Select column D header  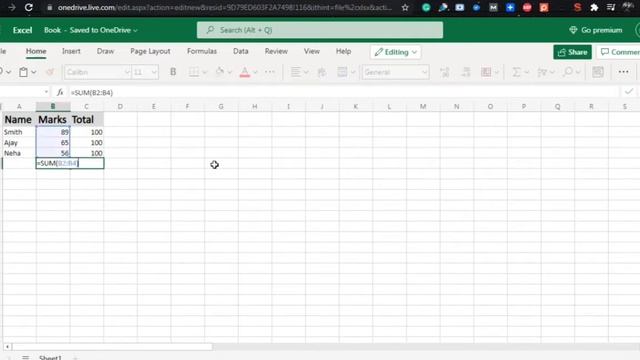120,107
